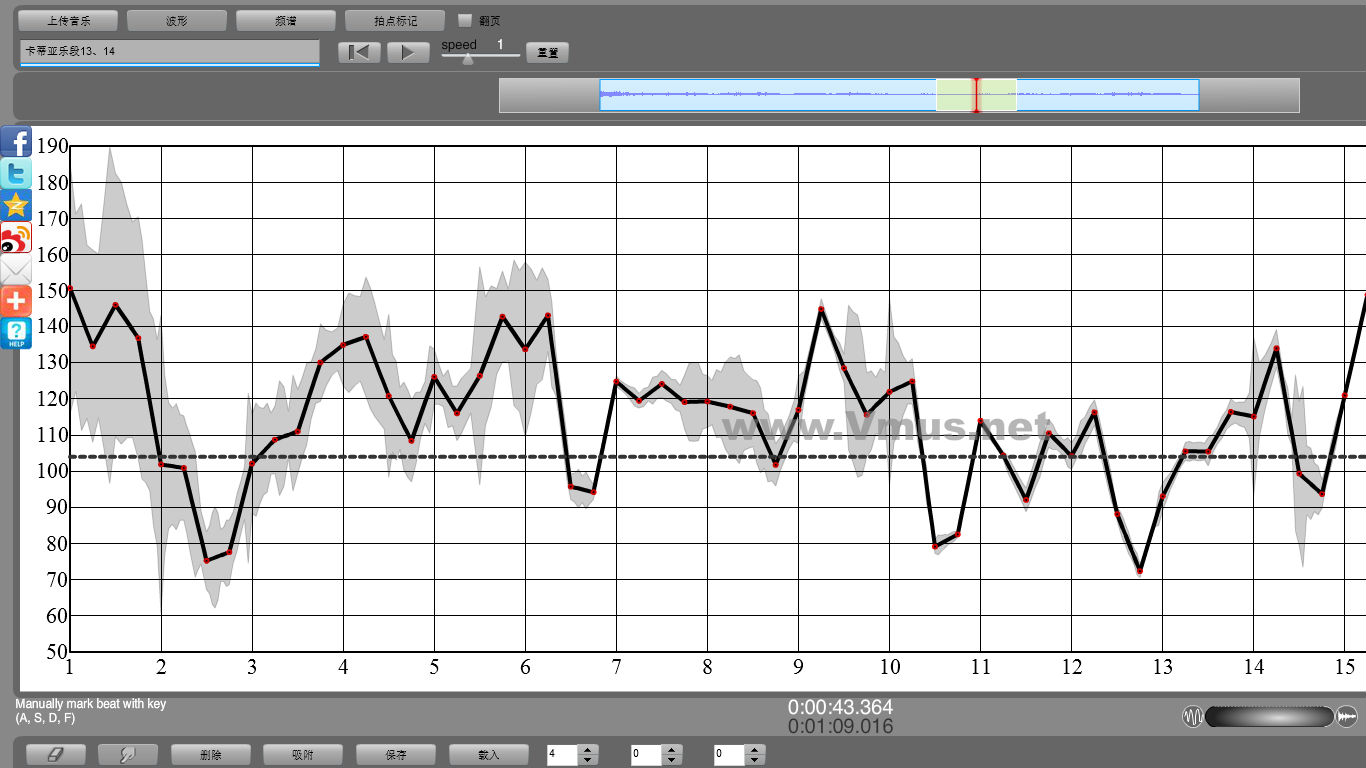
Task: Share via the Twitter icon
Action: click(16, 174)
